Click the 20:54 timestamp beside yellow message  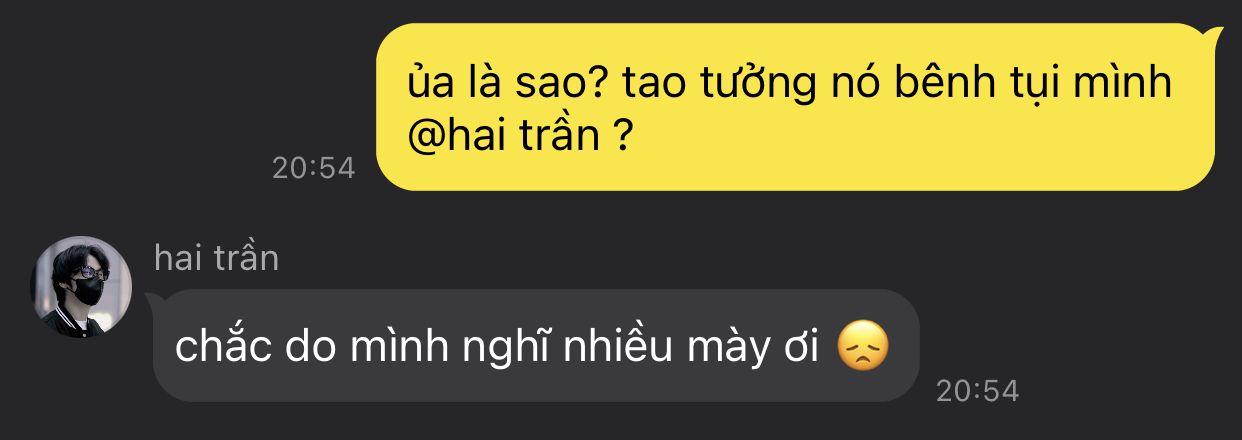pyautogui.click(x=313, y=168)
